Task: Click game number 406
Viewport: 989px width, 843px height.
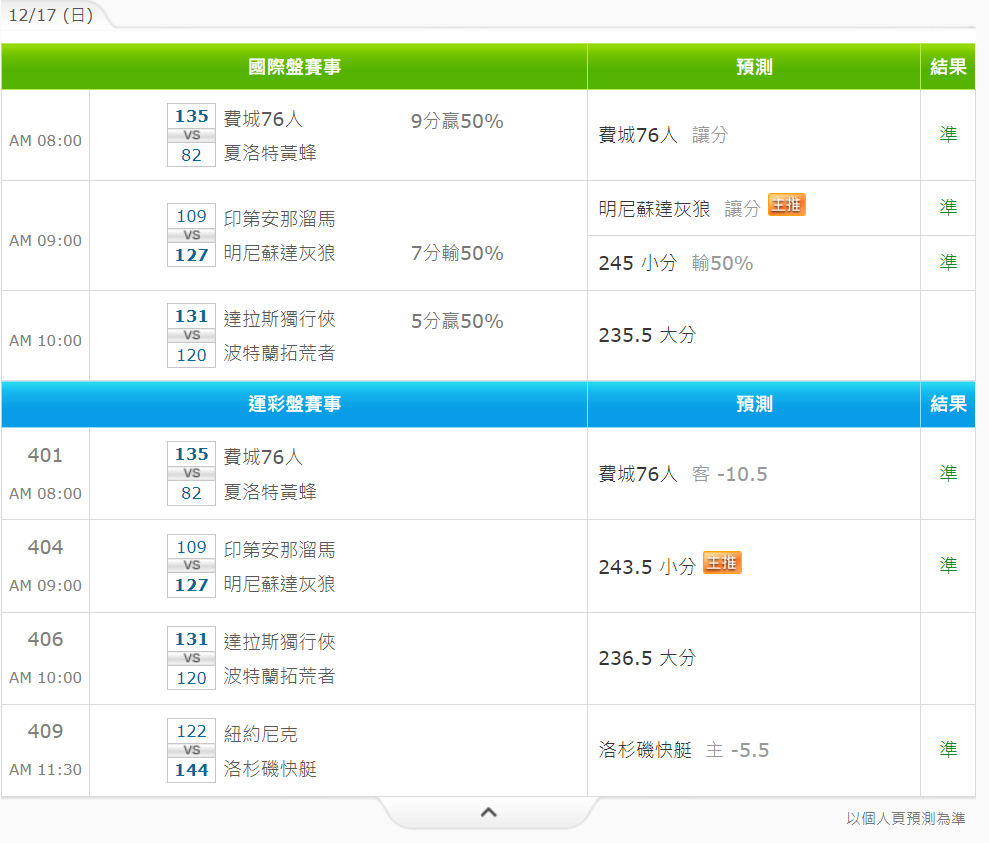Action: [45, 639]
